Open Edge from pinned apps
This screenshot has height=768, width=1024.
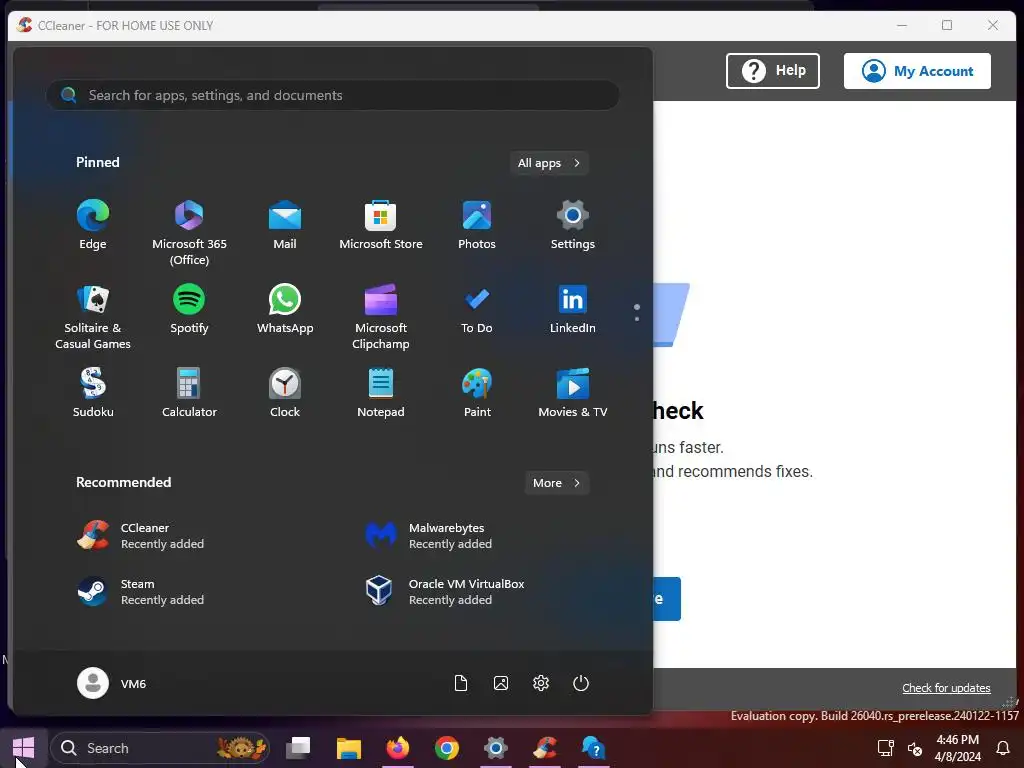tap(93, 225)
